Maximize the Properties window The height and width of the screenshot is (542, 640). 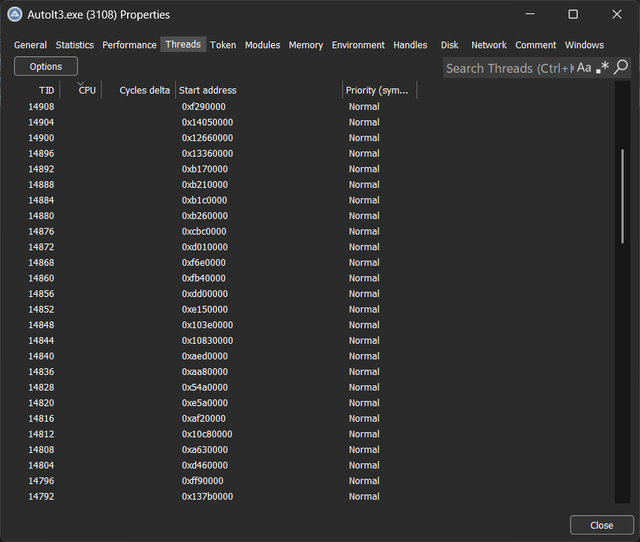[573, 14]
